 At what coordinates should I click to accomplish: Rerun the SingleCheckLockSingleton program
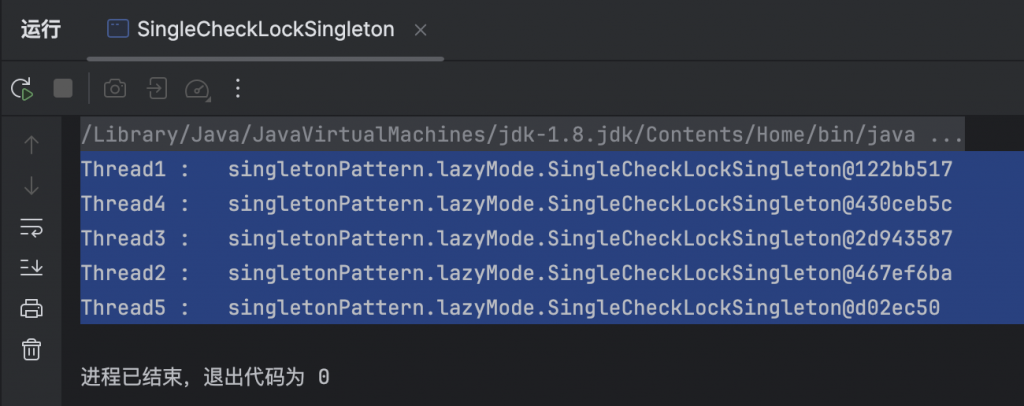point(22,89)
